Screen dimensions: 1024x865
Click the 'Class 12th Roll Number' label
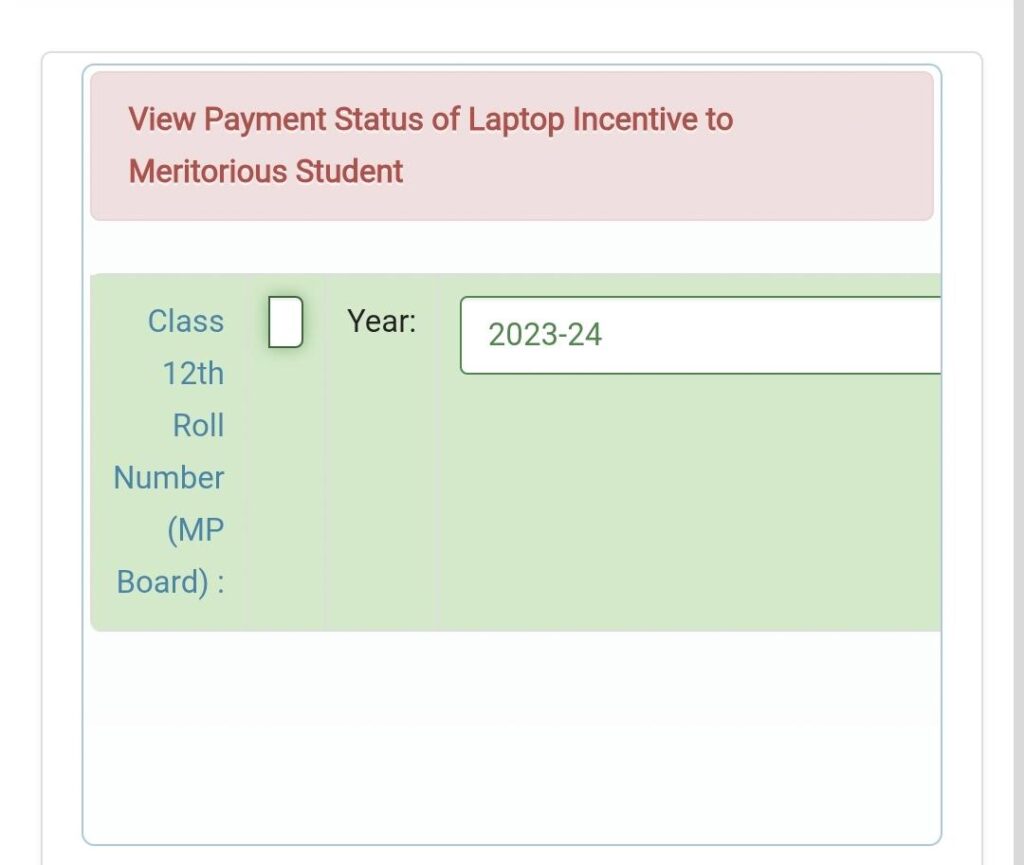click(x=170, y=399)
